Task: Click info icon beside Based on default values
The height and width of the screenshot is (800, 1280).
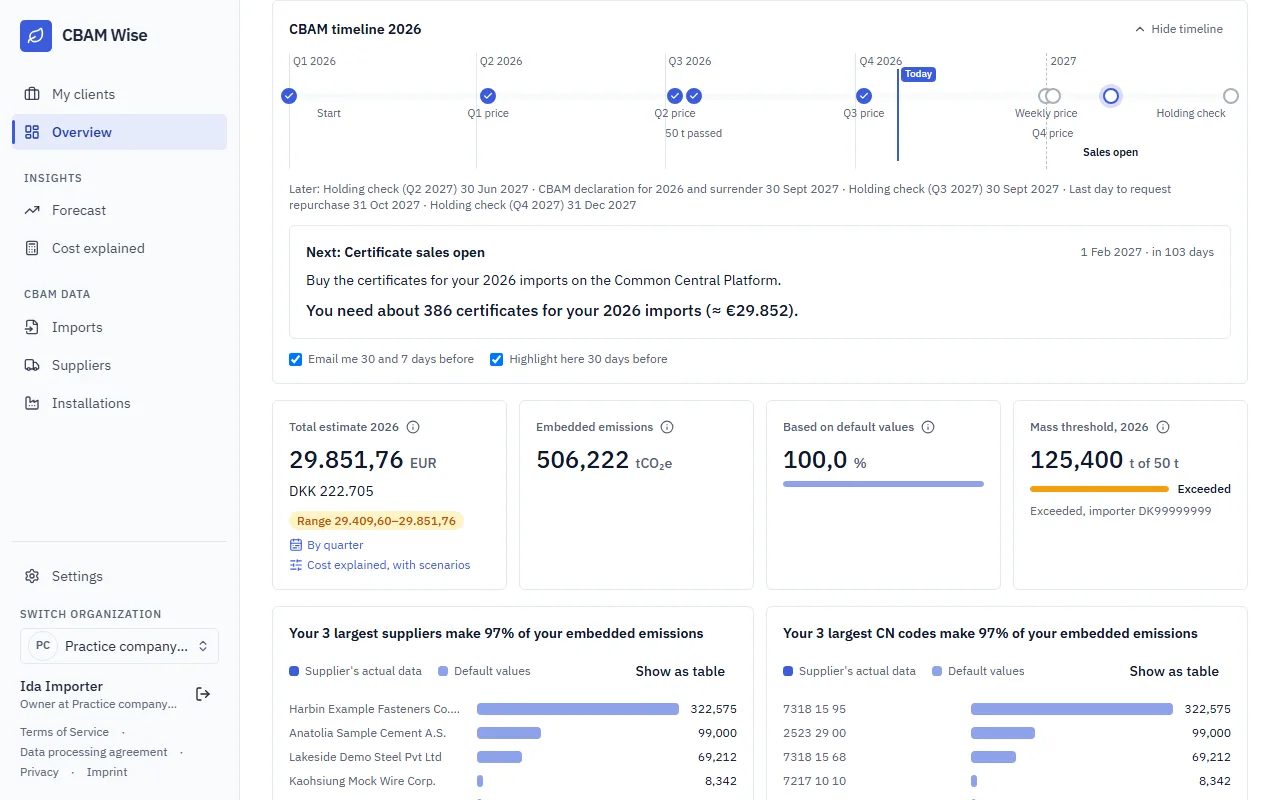Action: tap(928, 427)
